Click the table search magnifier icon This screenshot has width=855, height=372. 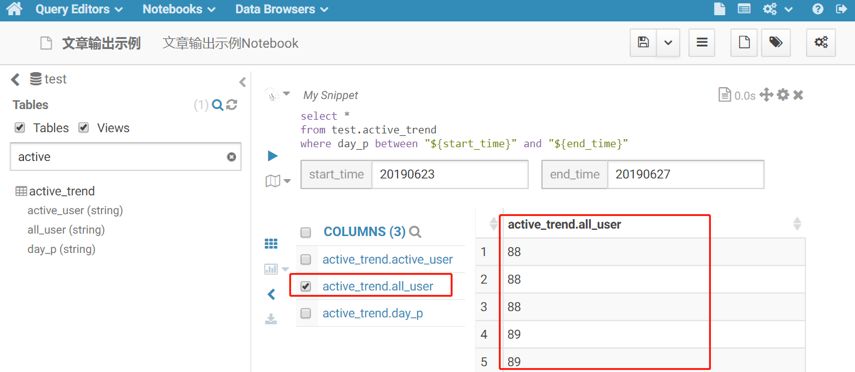click(x=217, y=105)
